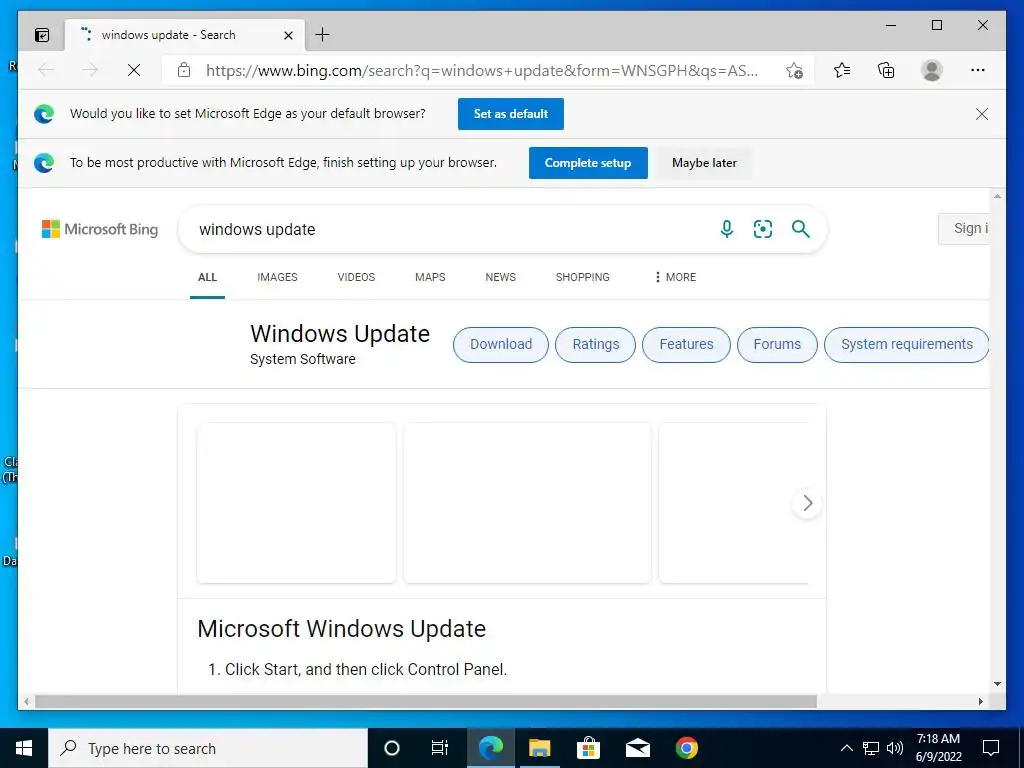Search using an image icon
The height and width of the screenshot is (768, 1024).
763,229
